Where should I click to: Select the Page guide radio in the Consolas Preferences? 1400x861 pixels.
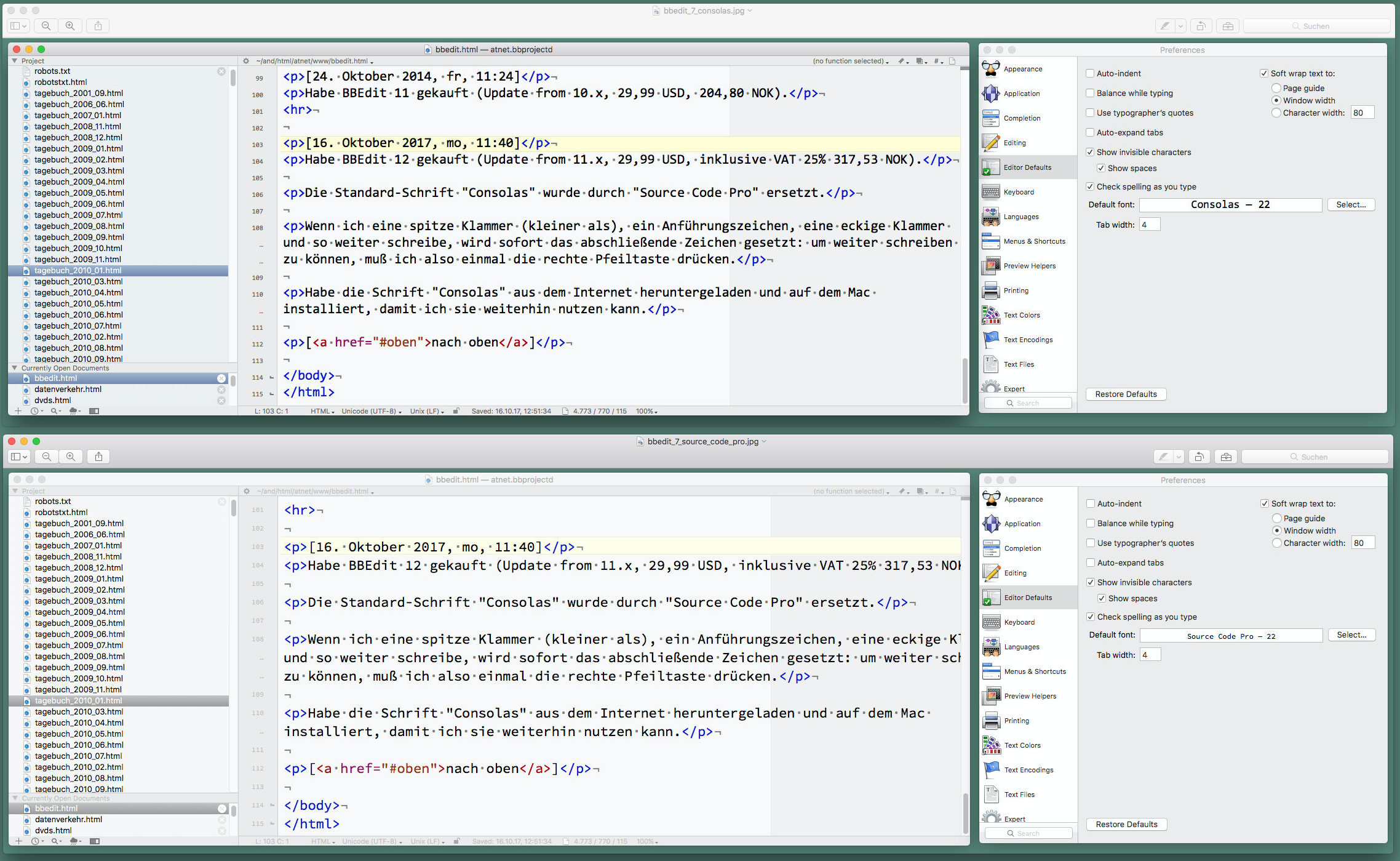click(1276, 88)
